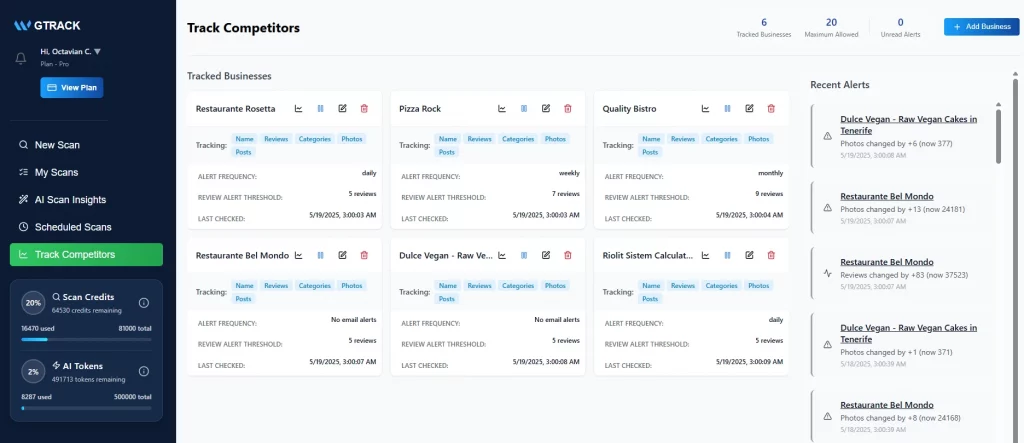Image resolution: width=1024 pixels, height=443 pixels.
Task: Edit the Pizza Rock tracking settings
Action: [546, 108]
